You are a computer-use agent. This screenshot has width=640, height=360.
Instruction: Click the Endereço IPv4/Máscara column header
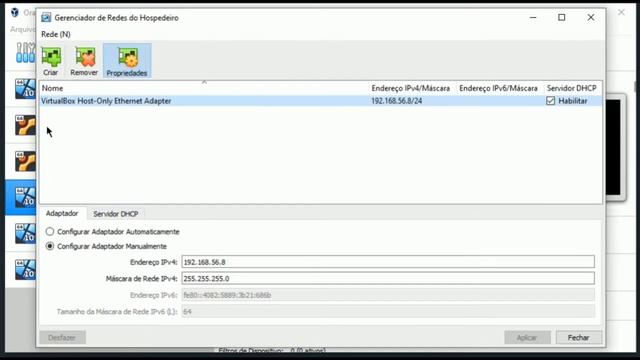point(410,88)
